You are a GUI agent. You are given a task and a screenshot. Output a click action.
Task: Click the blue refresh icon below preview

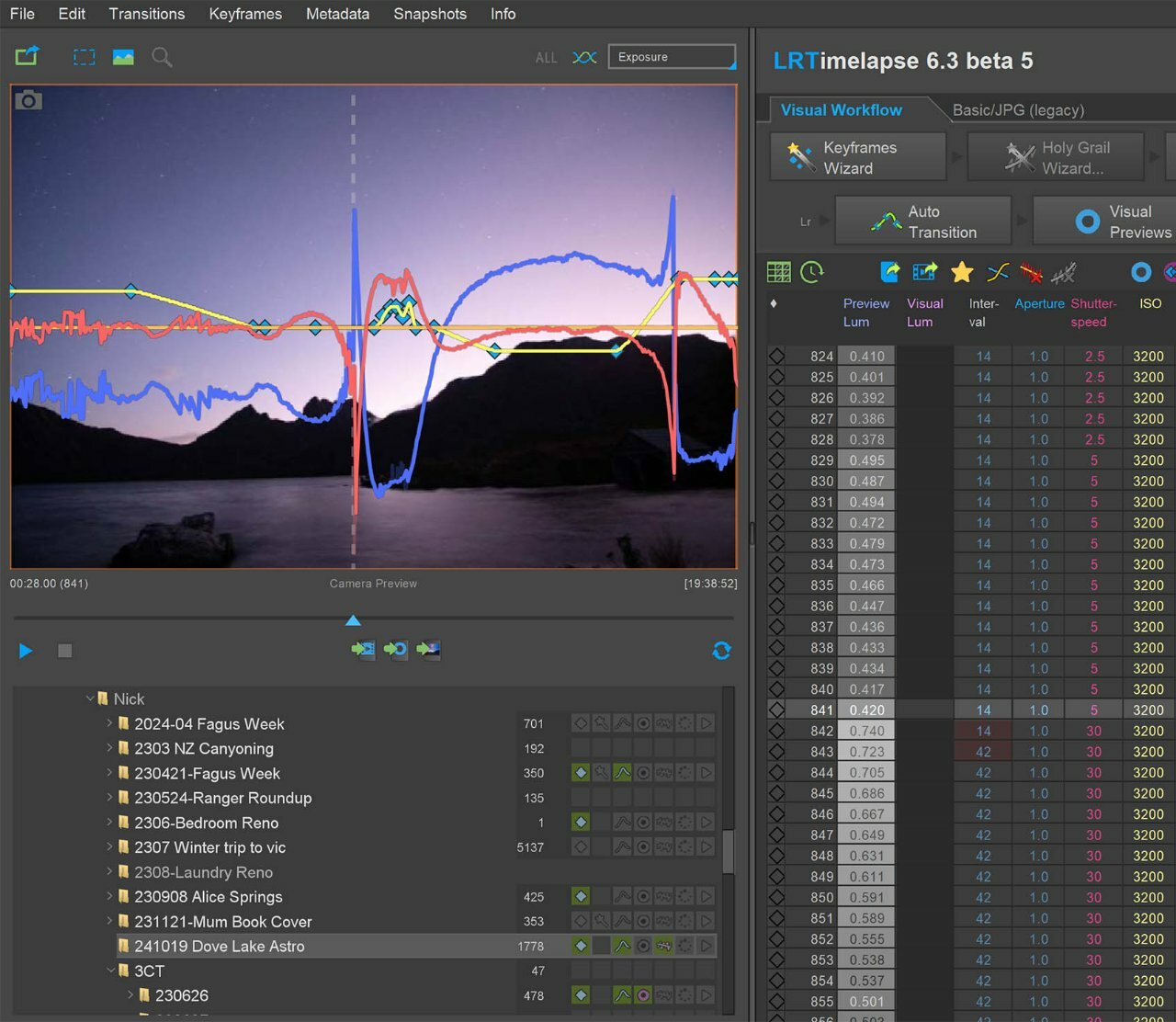721,651
